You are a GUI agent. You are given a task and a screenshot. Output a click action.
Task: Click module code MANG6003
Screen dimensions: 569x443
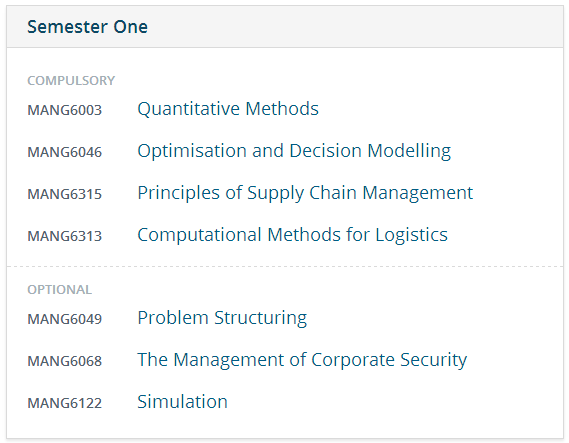(x=65, y=110)
